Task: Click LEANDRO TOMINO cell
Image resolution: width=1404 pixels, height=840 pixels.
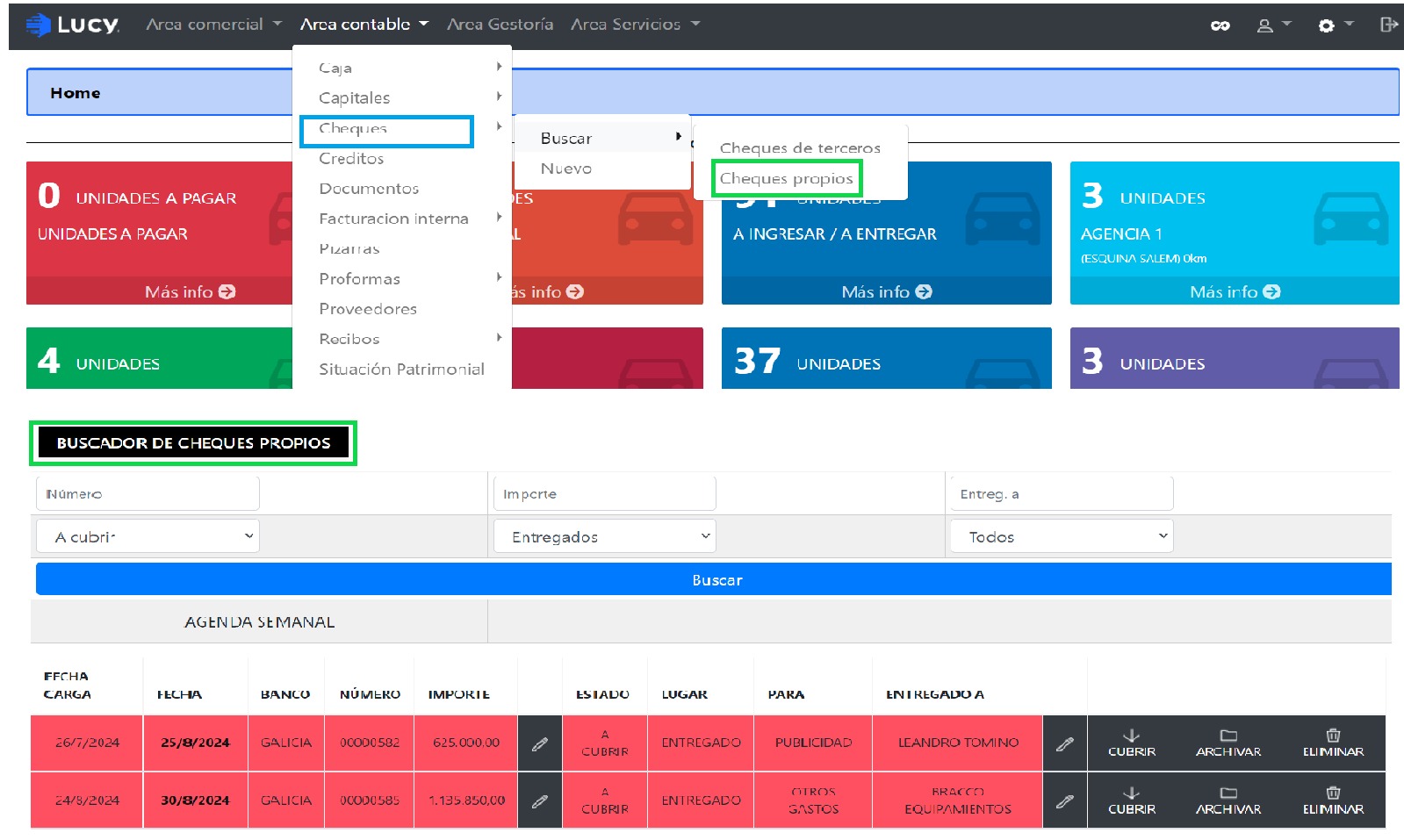Action: point(958,743)
